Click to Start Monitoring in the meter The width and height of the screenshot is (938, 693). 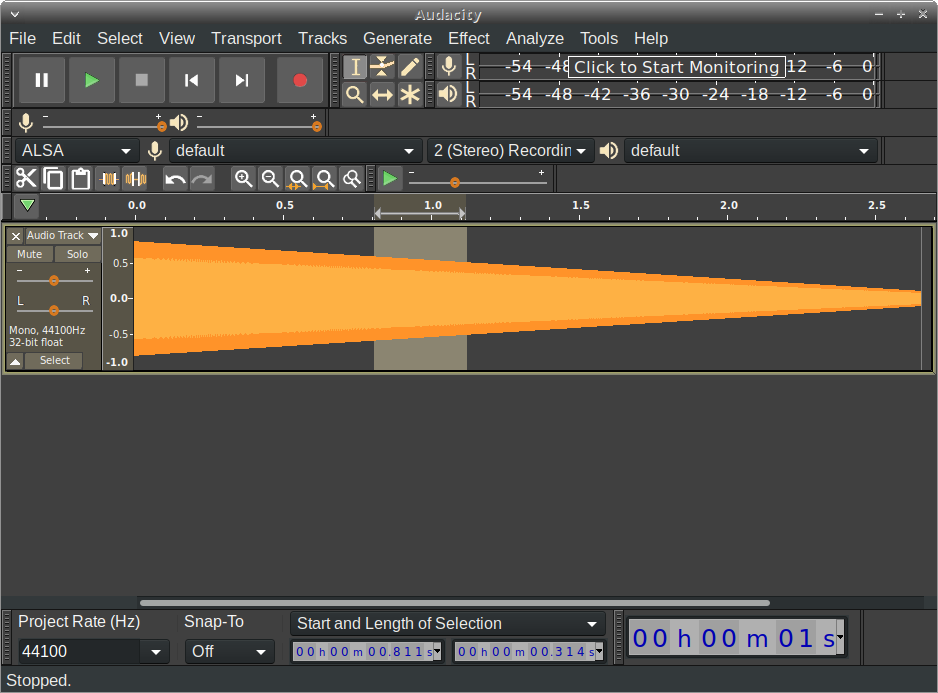tap(676, 67)
